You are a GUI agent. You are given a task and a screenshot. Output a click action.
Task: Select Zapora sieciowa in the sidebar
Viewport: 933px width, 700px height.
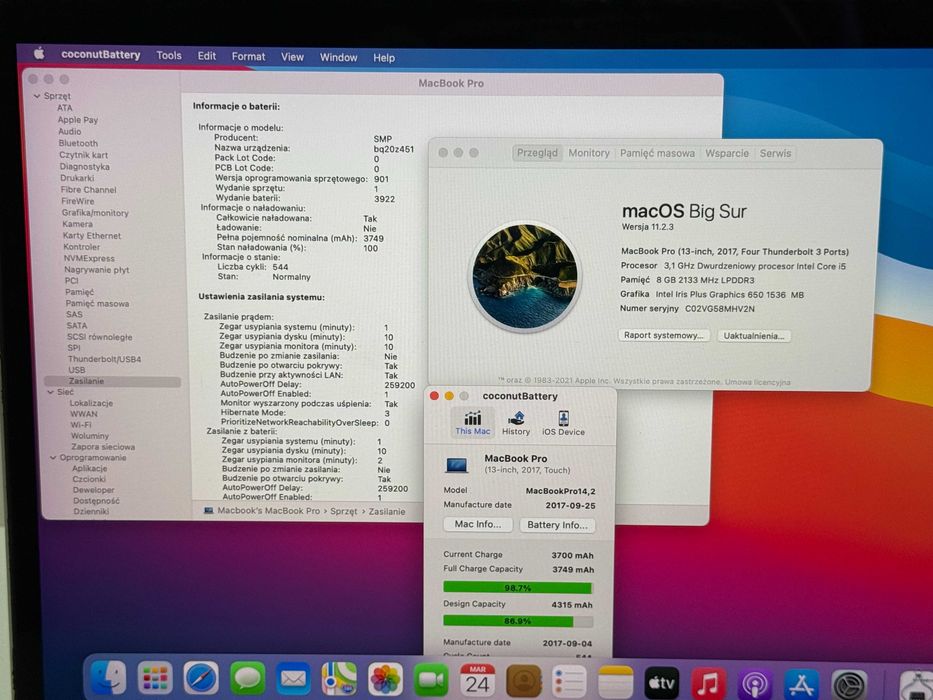(x=103, y=447)
